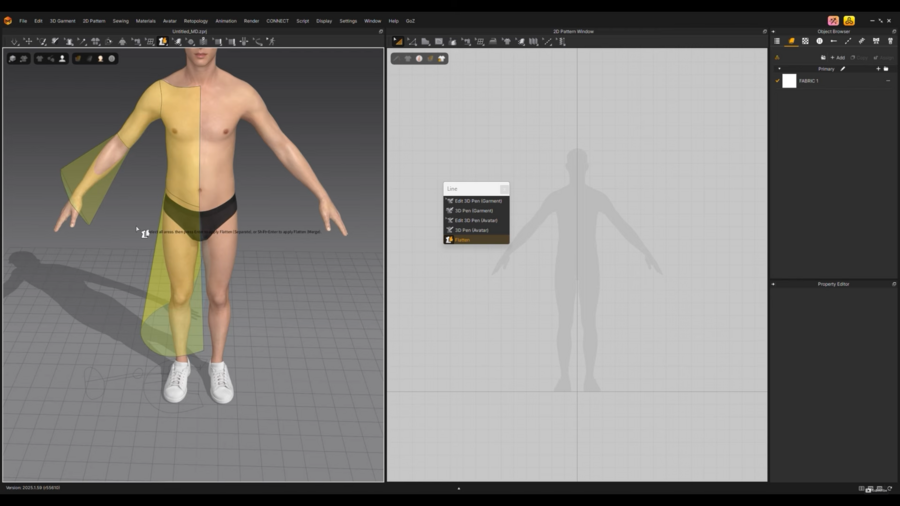
Task: Collapse the Primary fabric group arrow
Action: (780, 69)
